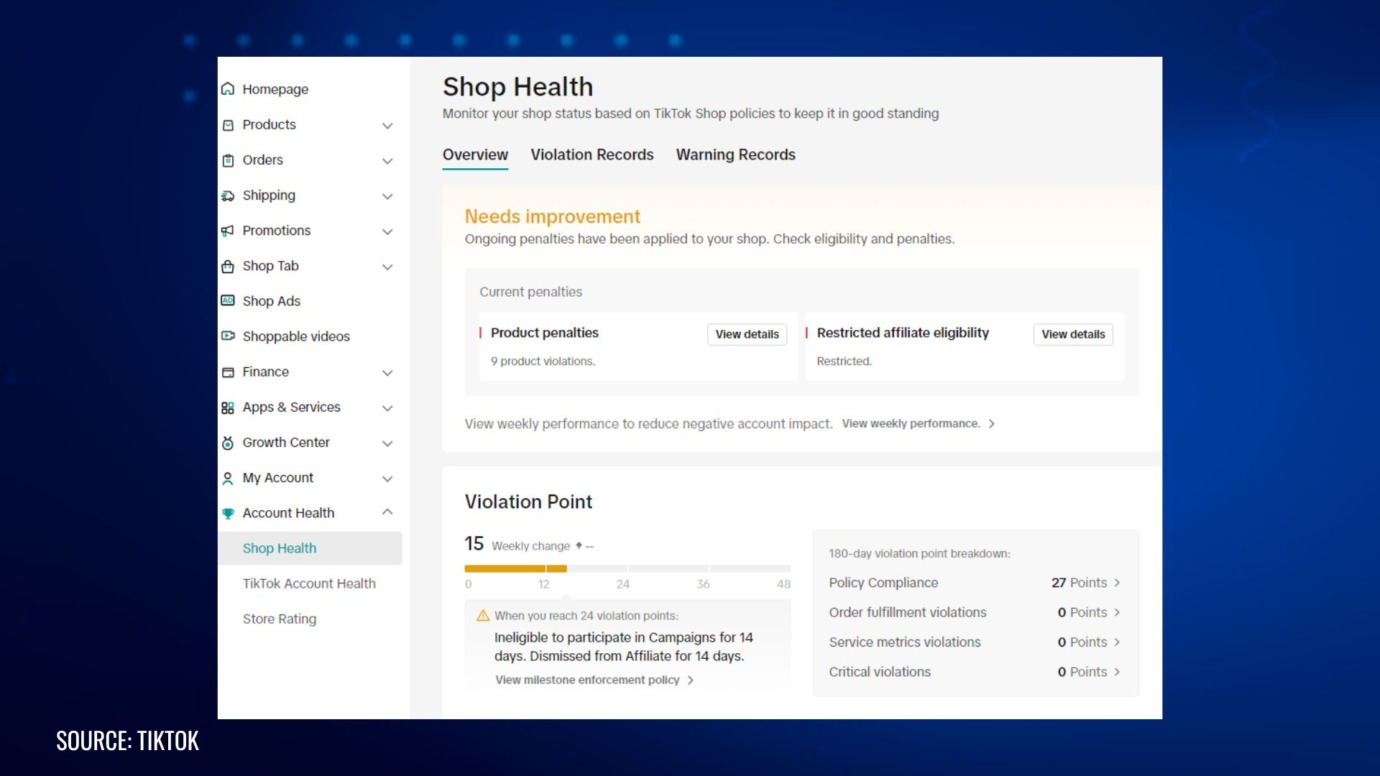Image resolution: width=1380 pixels, height=776 pixels.
Task: Click the Finance card icon
Action: (x=228, y=372)
